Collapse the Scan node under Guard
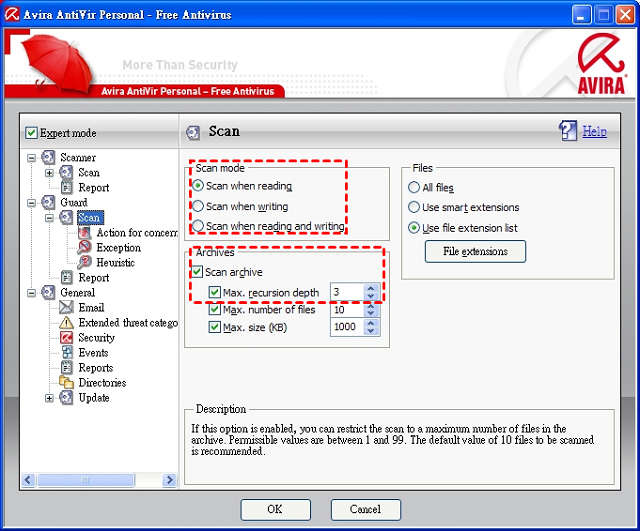 [49, 218]
